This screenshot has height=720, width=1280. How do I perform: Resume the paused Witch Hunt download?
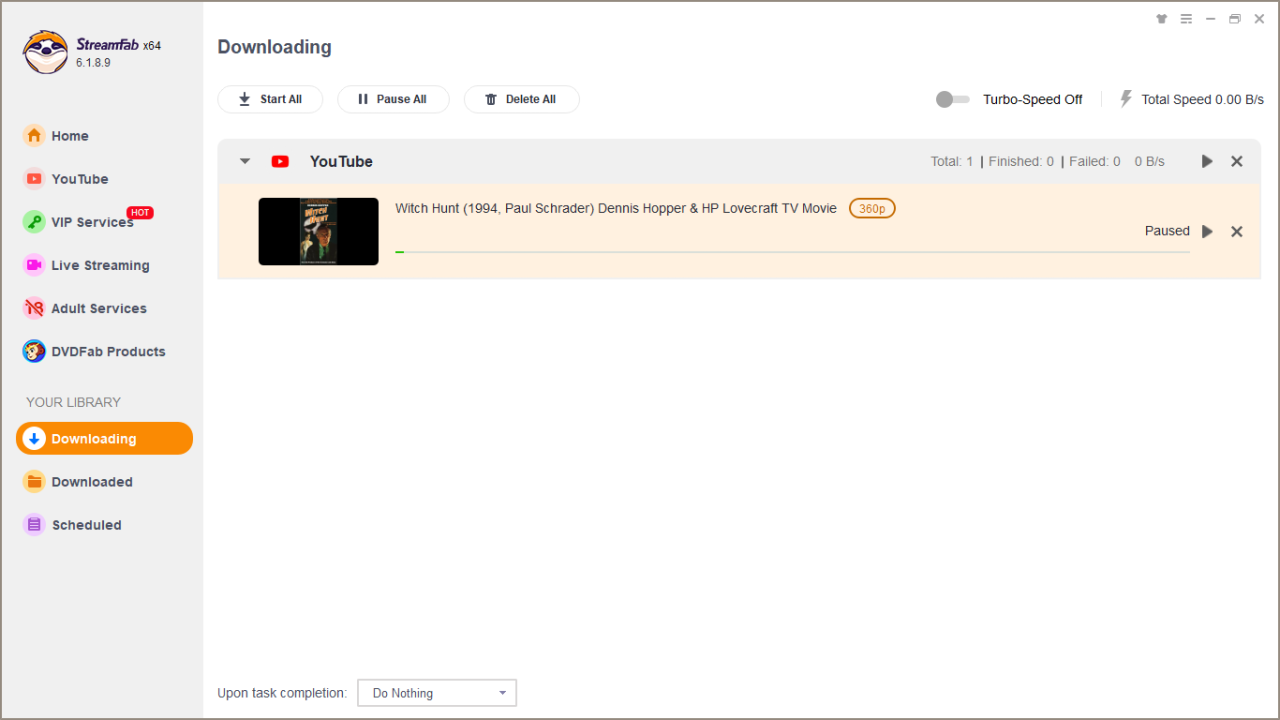[x=1207, y=232]
